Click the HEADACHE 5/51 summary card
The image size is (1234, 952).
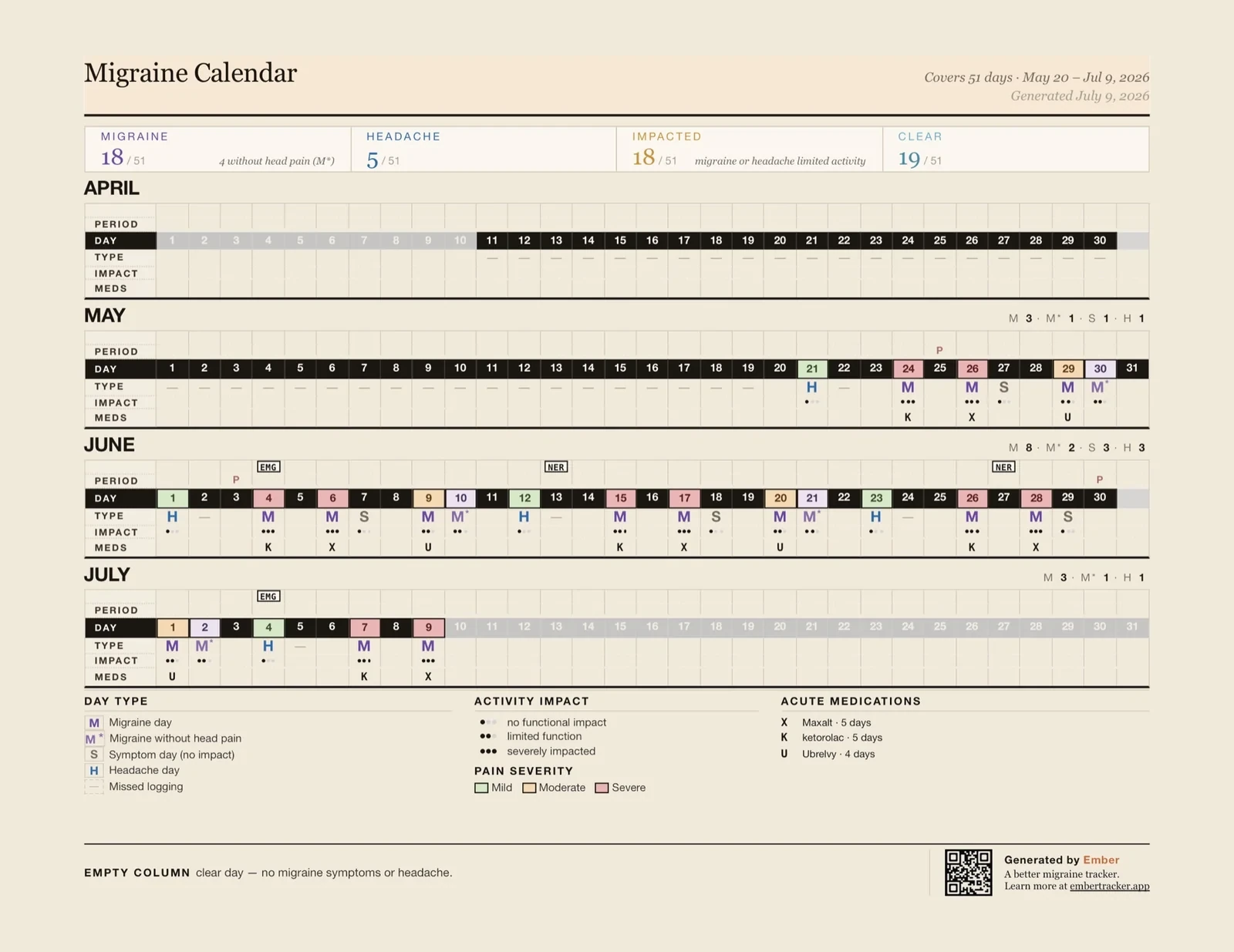click(x=484, y=149)
